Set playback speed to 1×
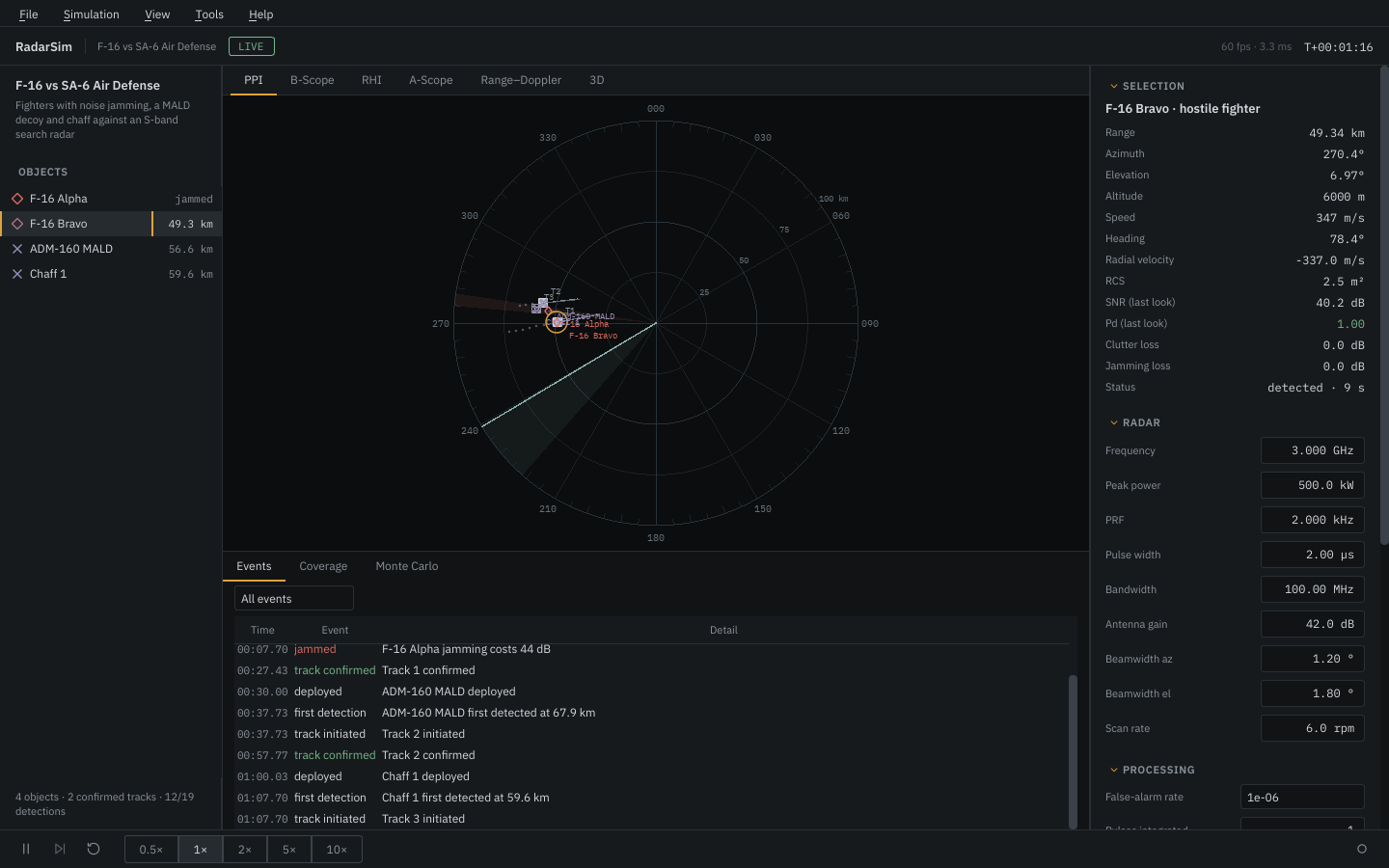1389x868 pixels. pos(201,850)
